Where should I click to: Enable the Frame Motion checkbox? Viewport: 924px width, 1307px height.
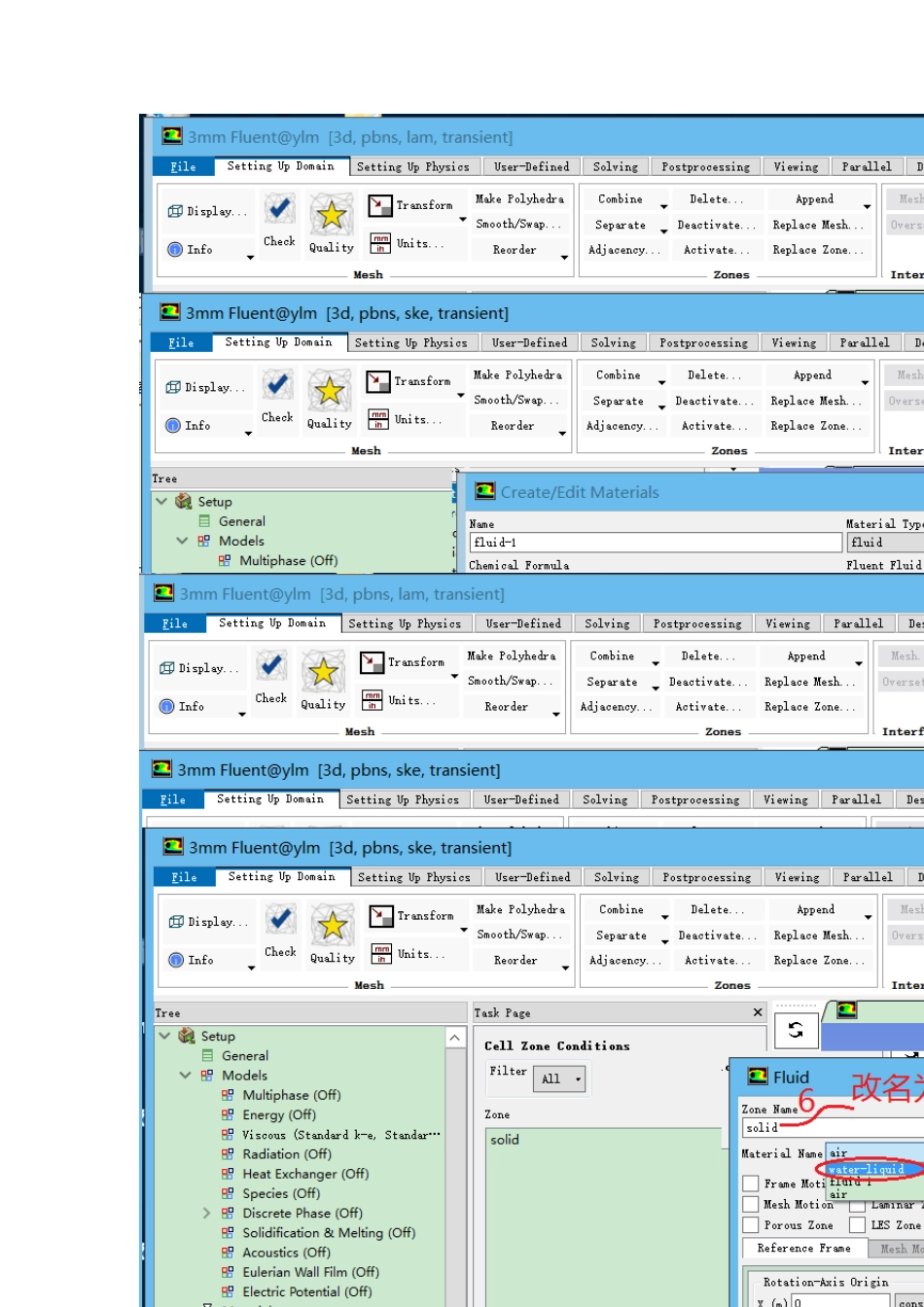click(x=751, y=1183)
